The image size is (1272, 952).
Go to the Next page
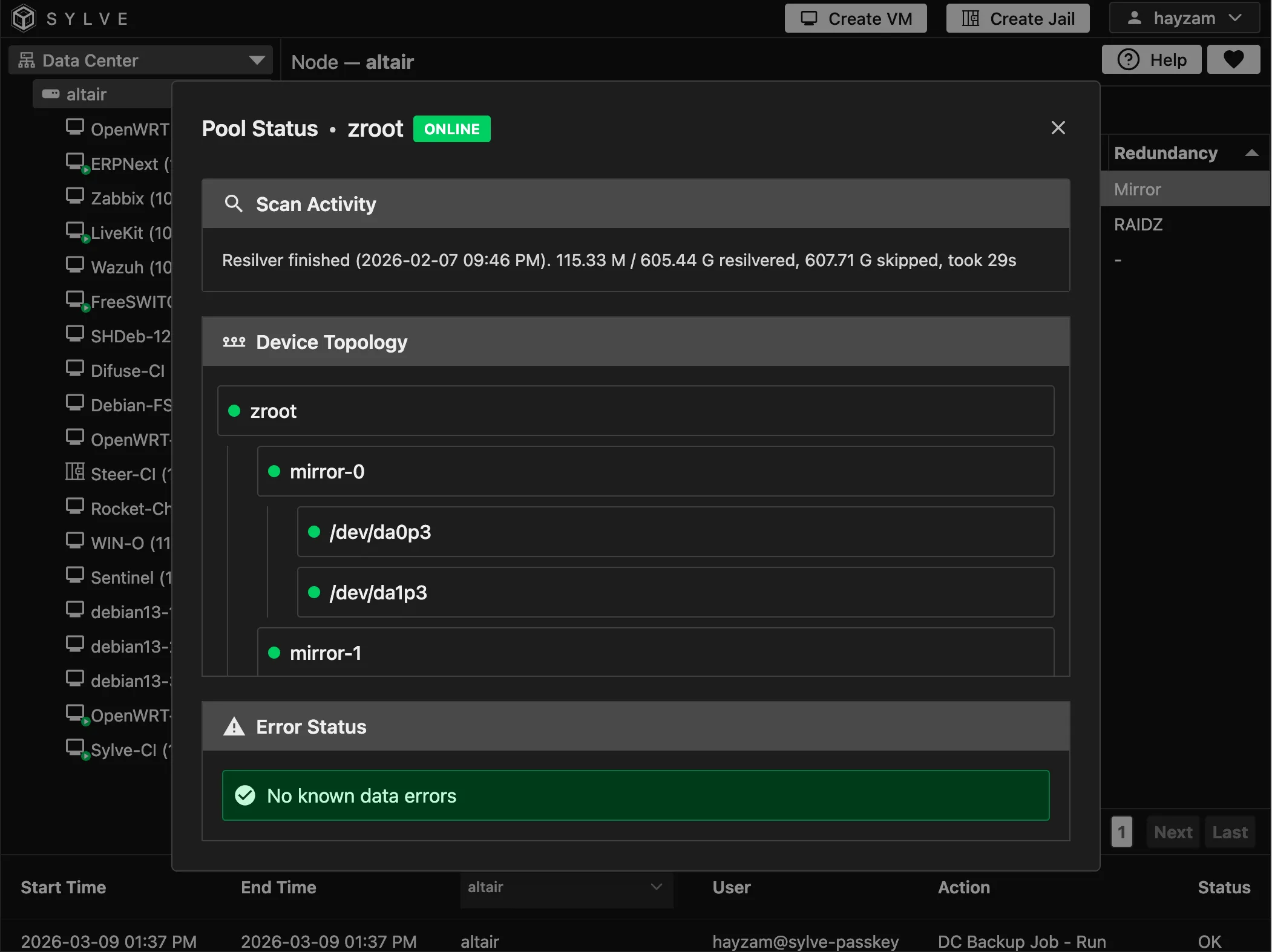click(x=1173, y=832)
